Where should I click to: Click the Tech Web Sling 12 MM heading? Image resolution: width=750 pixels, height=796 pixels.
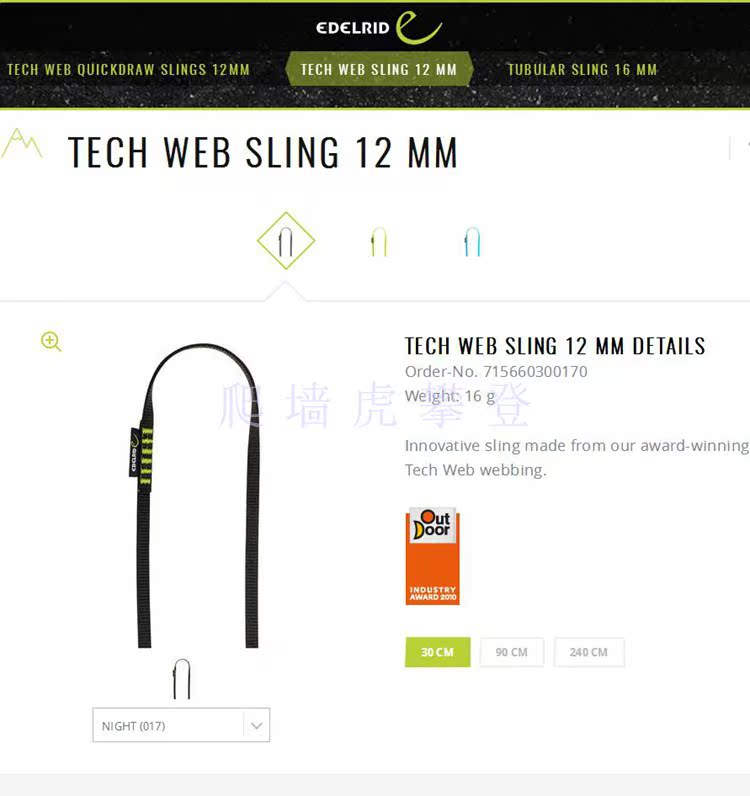click(x=263, y=152)
